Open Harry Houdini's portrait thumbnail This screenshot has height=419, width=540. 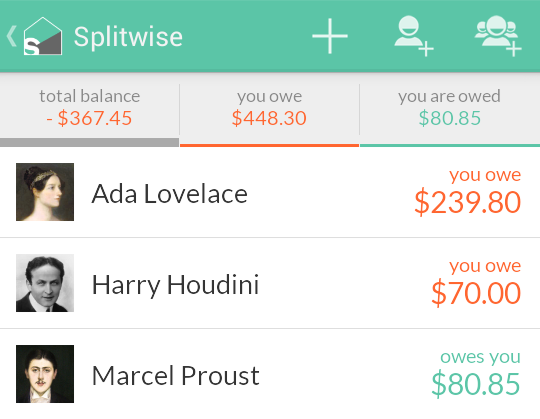click(x=45, y=283)
